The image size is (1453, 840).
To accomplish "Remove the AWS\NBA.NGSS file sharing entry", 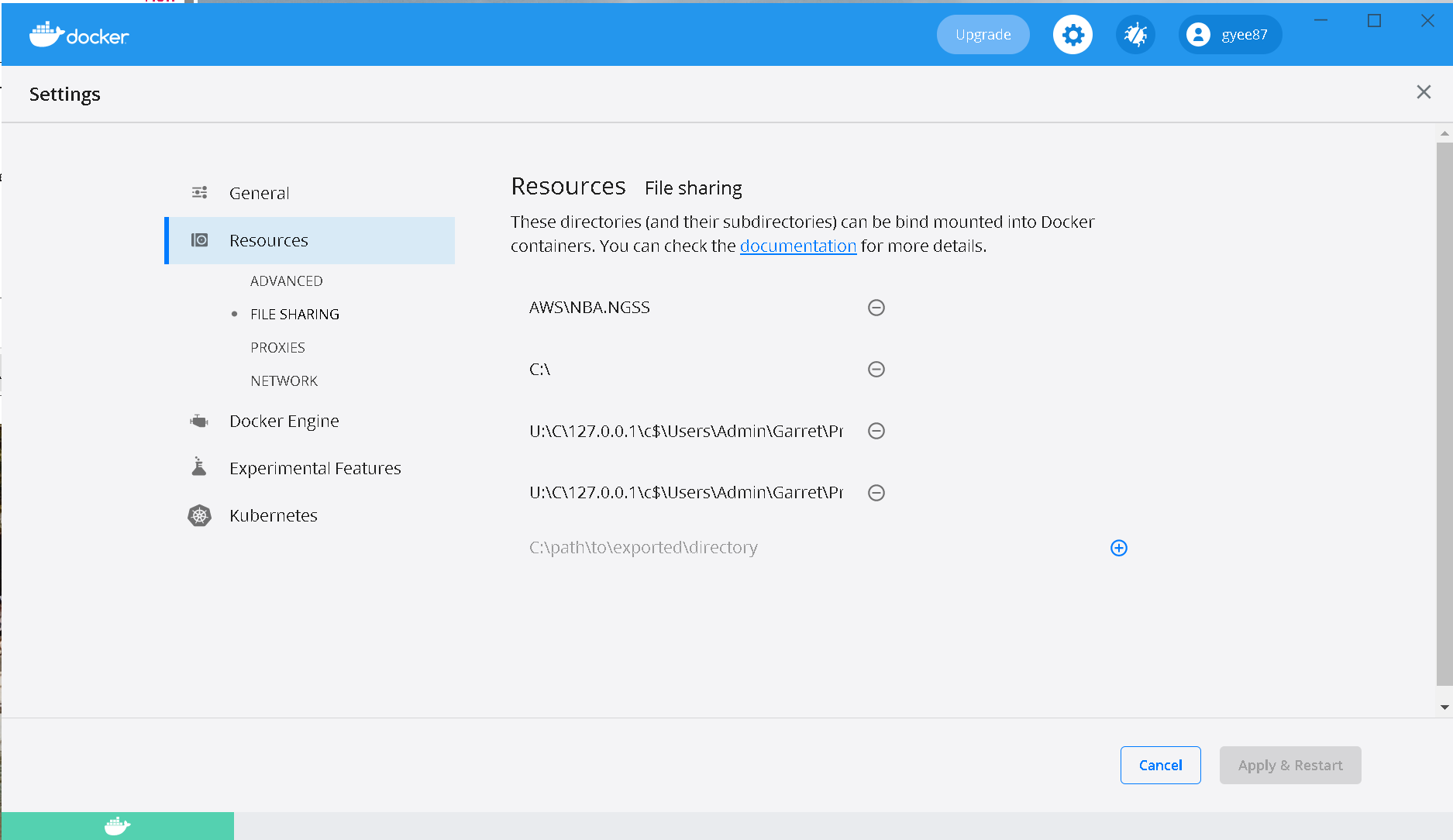I will tap(876, 308).
